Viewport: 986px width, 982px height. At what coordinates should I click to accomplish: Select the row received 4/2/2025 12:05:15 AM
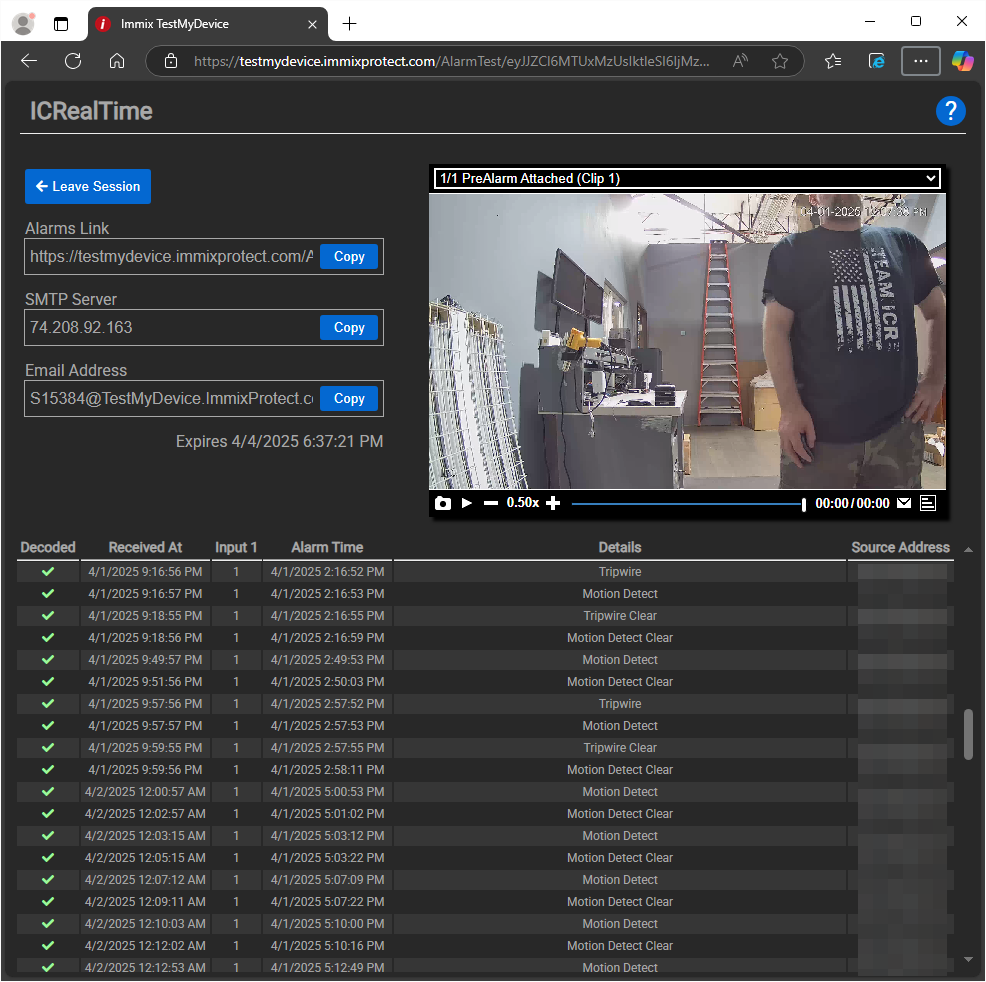[x=485, y=858]
